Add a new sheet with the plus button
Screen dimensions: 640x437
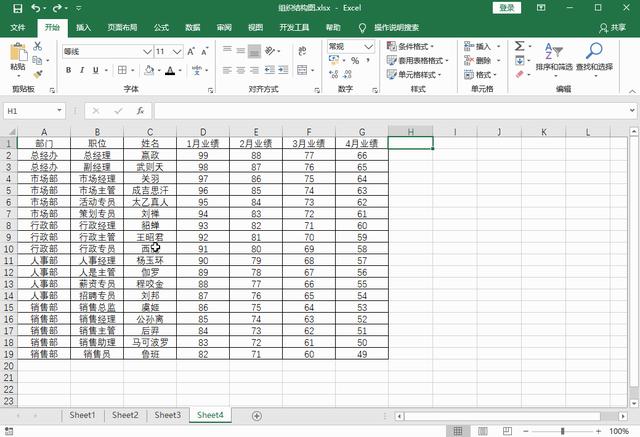257,416
